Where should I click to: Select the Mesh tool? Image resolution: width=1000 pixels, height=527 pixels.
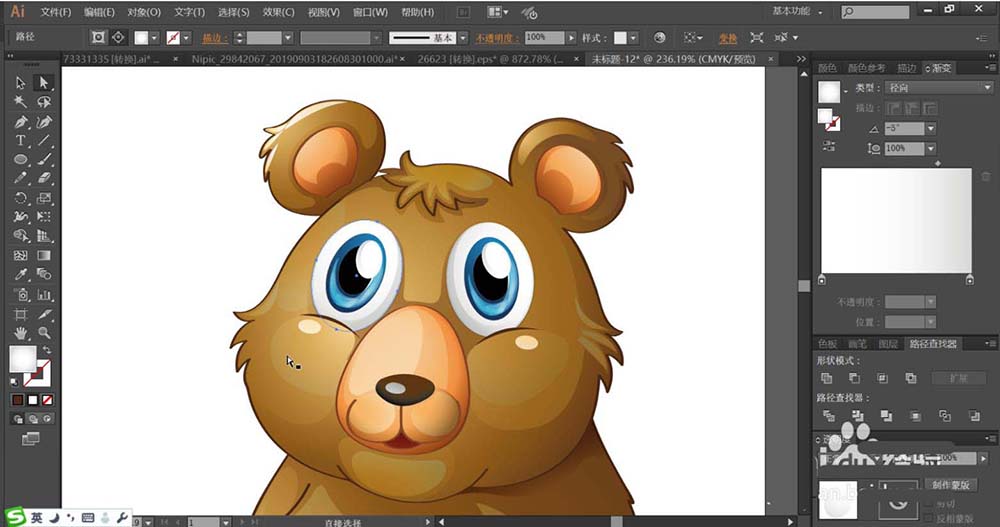coord(20,255)
